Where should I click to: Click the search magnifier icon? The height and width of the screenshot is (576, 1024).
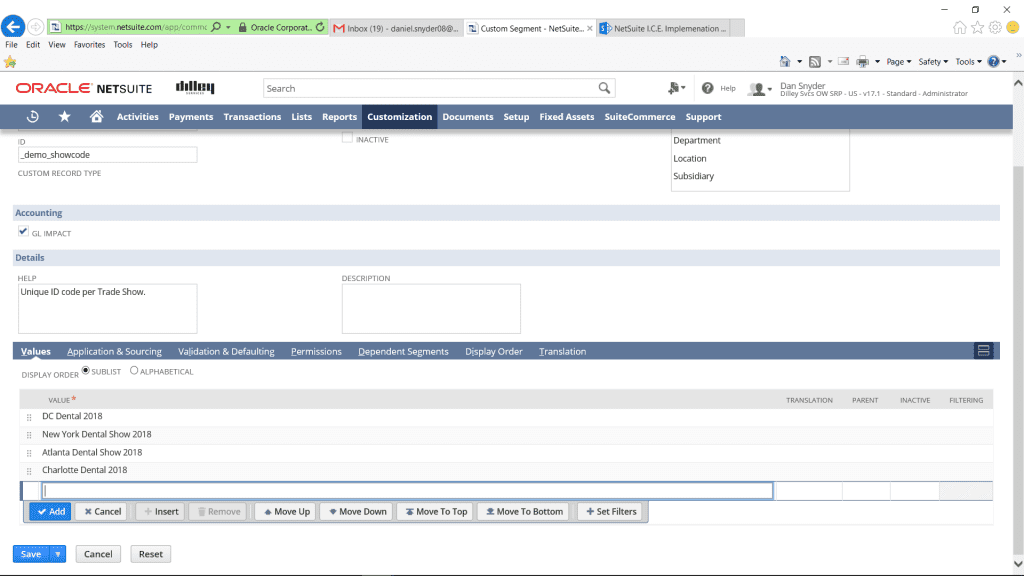pos(604,88)
